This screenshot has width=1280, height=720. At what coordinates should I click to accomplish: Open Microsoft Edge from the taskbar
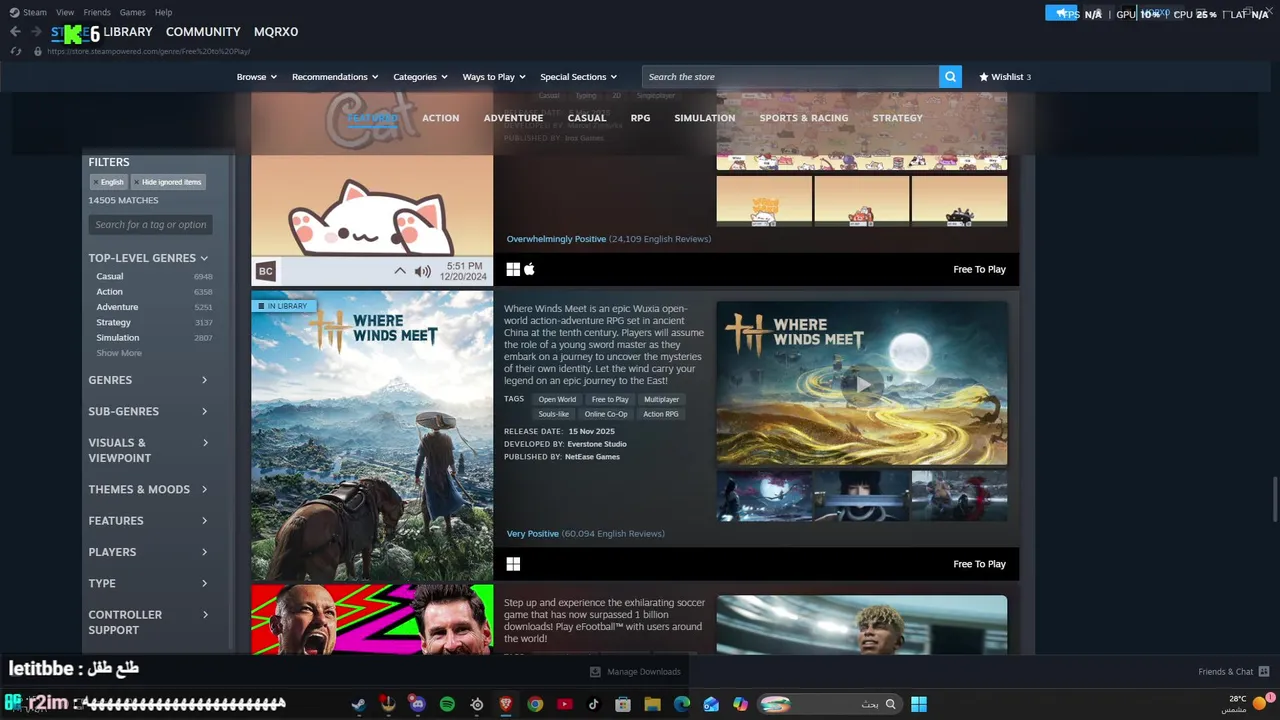(682, 704)
